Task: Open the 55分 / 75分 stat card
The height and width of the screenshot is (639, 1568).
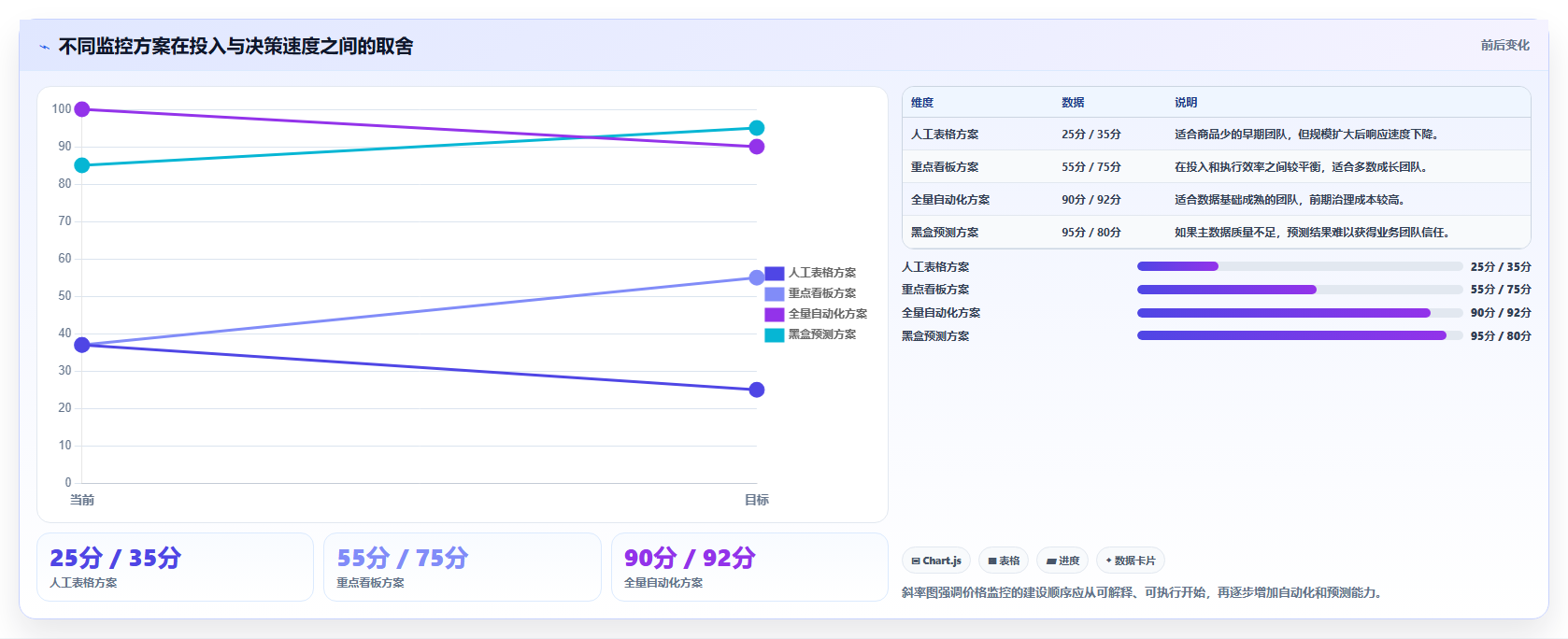Action: (463, 567)
